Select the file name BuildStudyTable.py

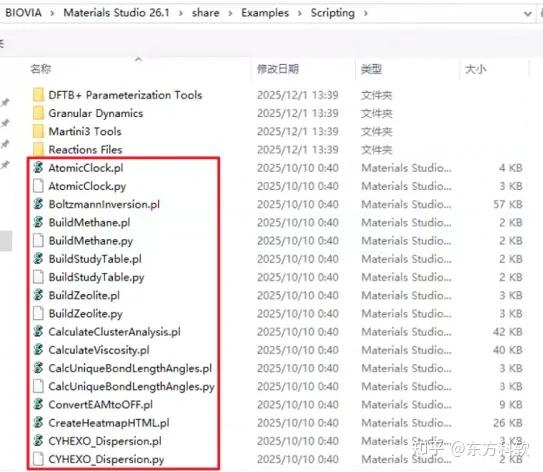pos(96,277)
